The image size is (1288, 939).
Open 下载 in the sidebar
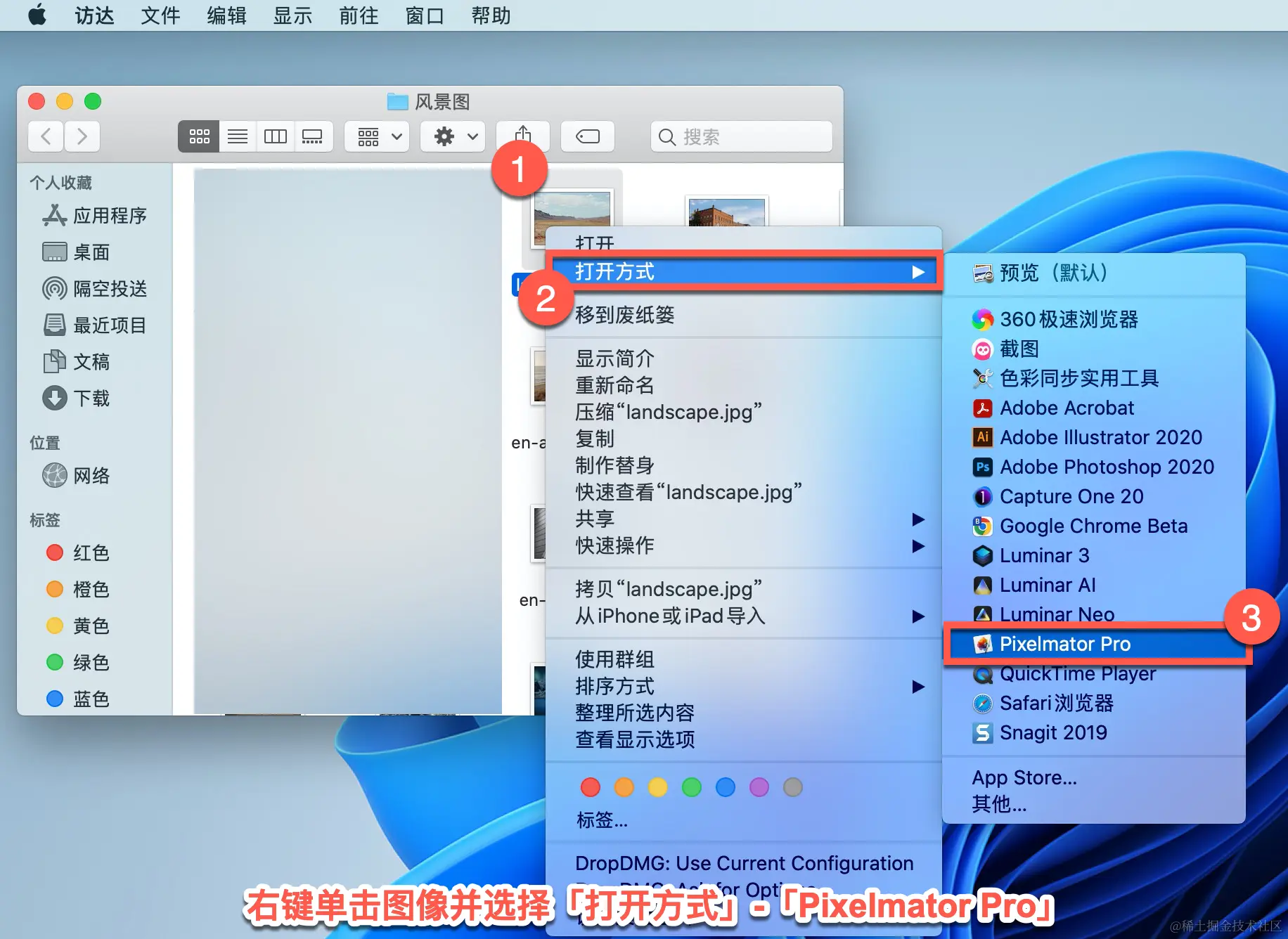pyautogui.click(x=76, y=399)
